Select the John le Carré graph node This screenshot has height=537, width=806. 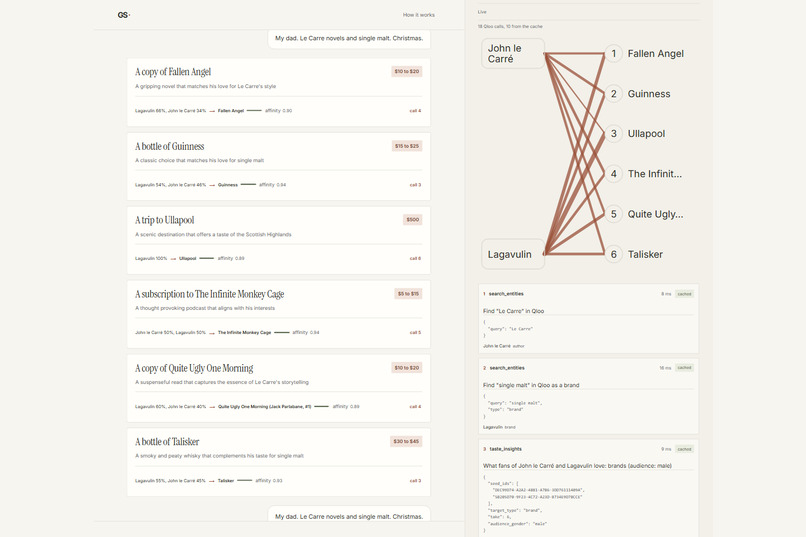click(x=512, y=53)
